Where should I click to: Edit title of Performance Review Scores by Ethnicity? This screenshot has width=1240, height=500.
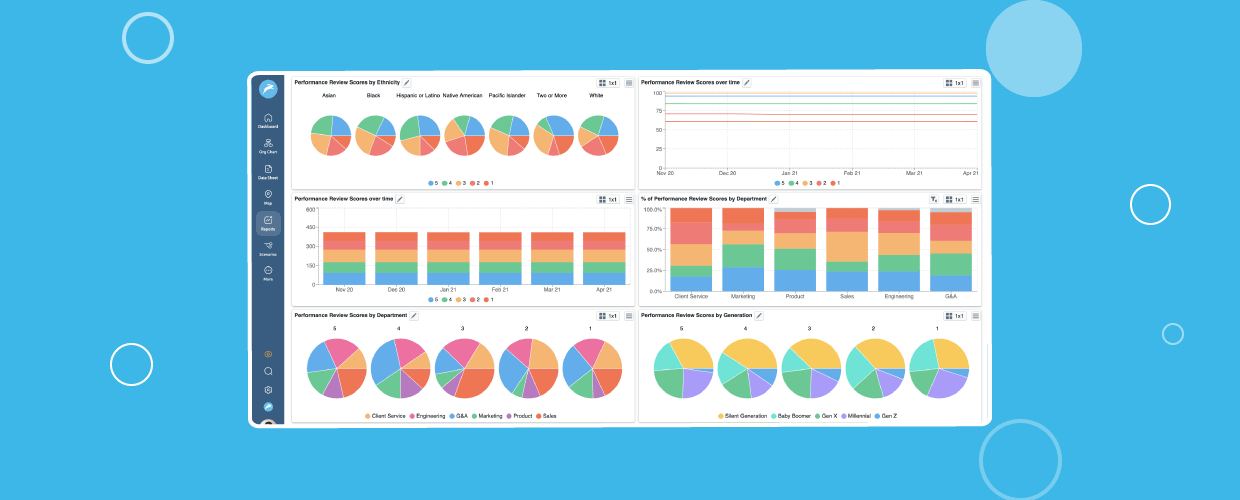tap(406, 83)
